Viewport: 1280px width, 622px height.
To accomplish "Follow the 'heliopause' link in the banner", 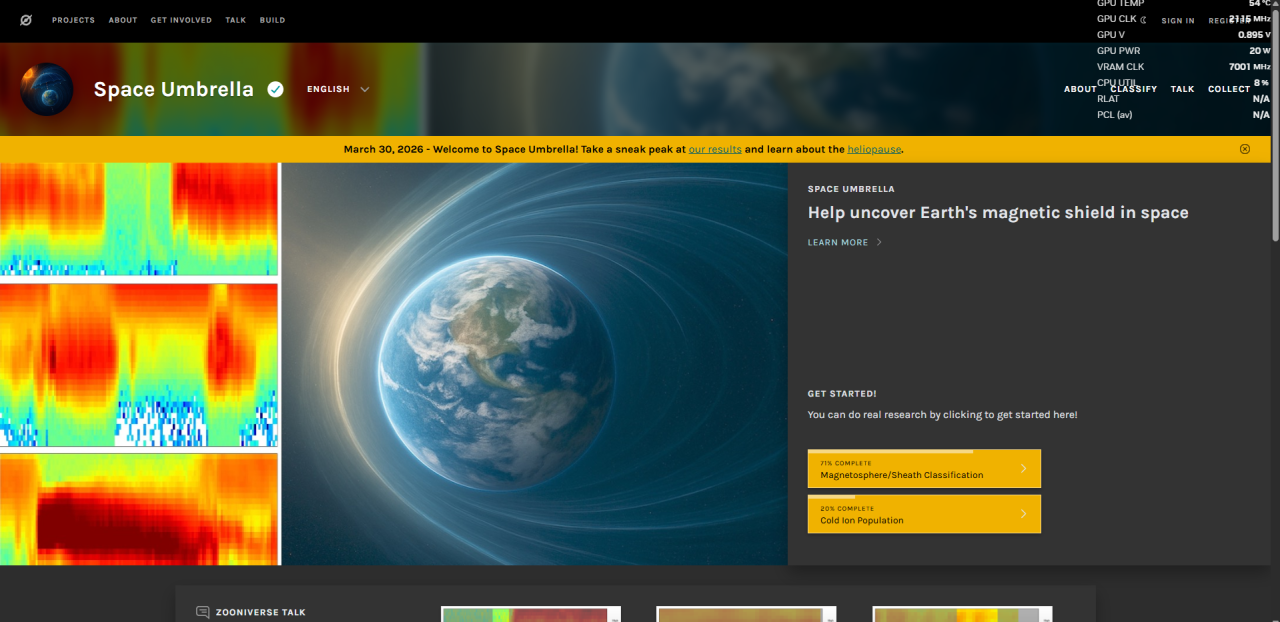I will coord(874,149).
